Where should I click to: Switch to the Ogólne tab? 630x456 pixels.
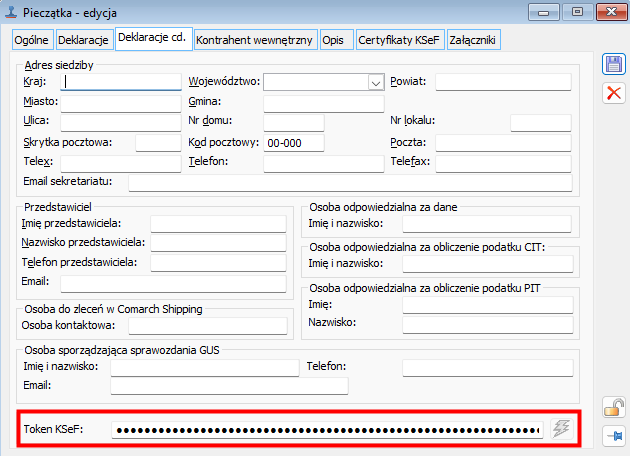click(31, 40)
